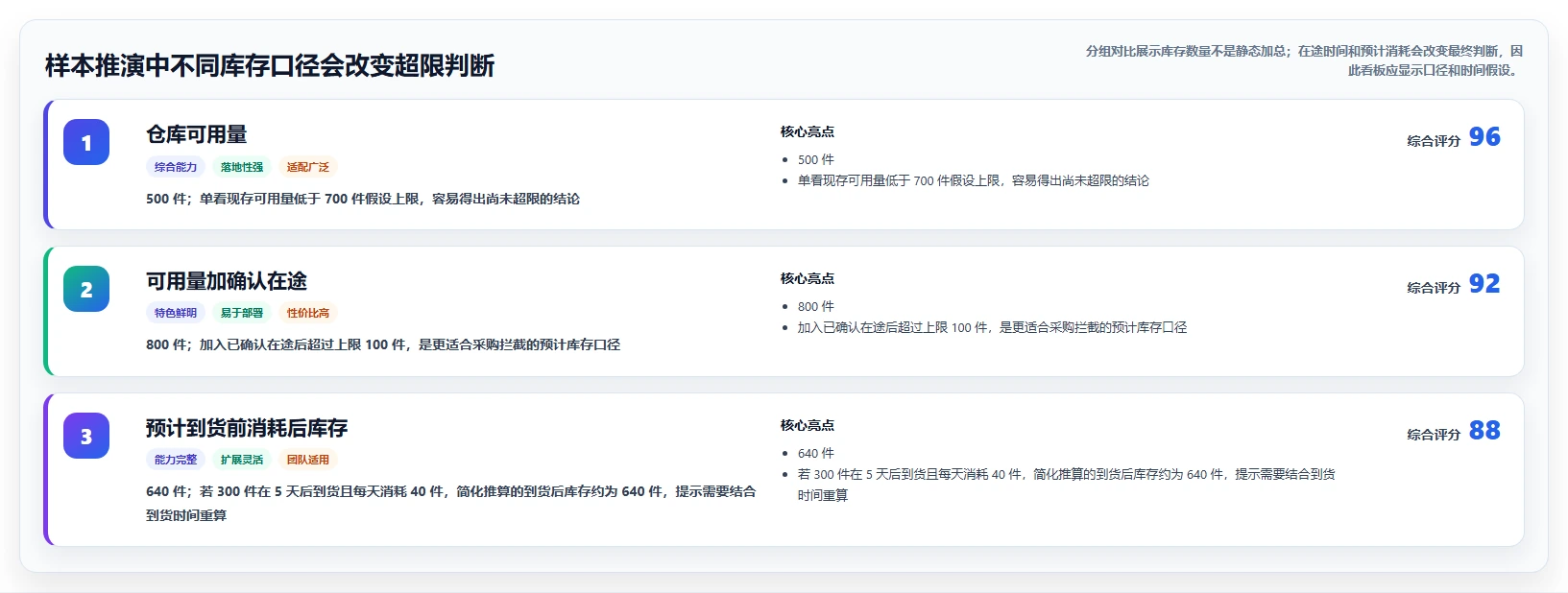Select the 落地性强 tag

point(242,167)
